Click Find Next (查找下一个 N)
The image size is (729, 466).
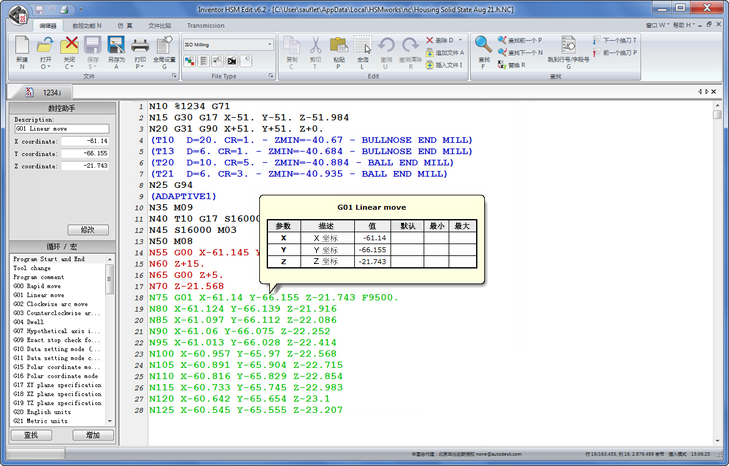coord(520,53)
